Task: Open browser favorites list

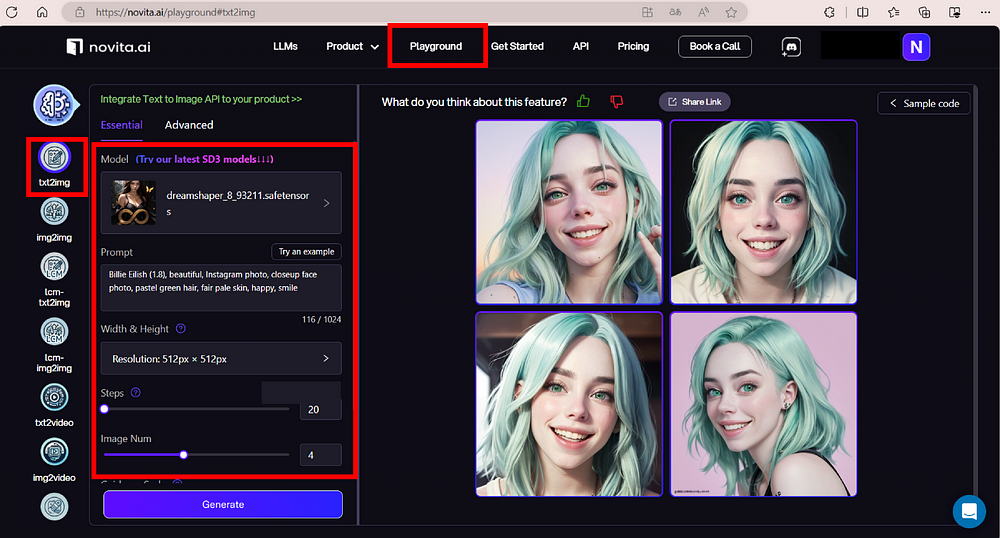Action: 893,12
